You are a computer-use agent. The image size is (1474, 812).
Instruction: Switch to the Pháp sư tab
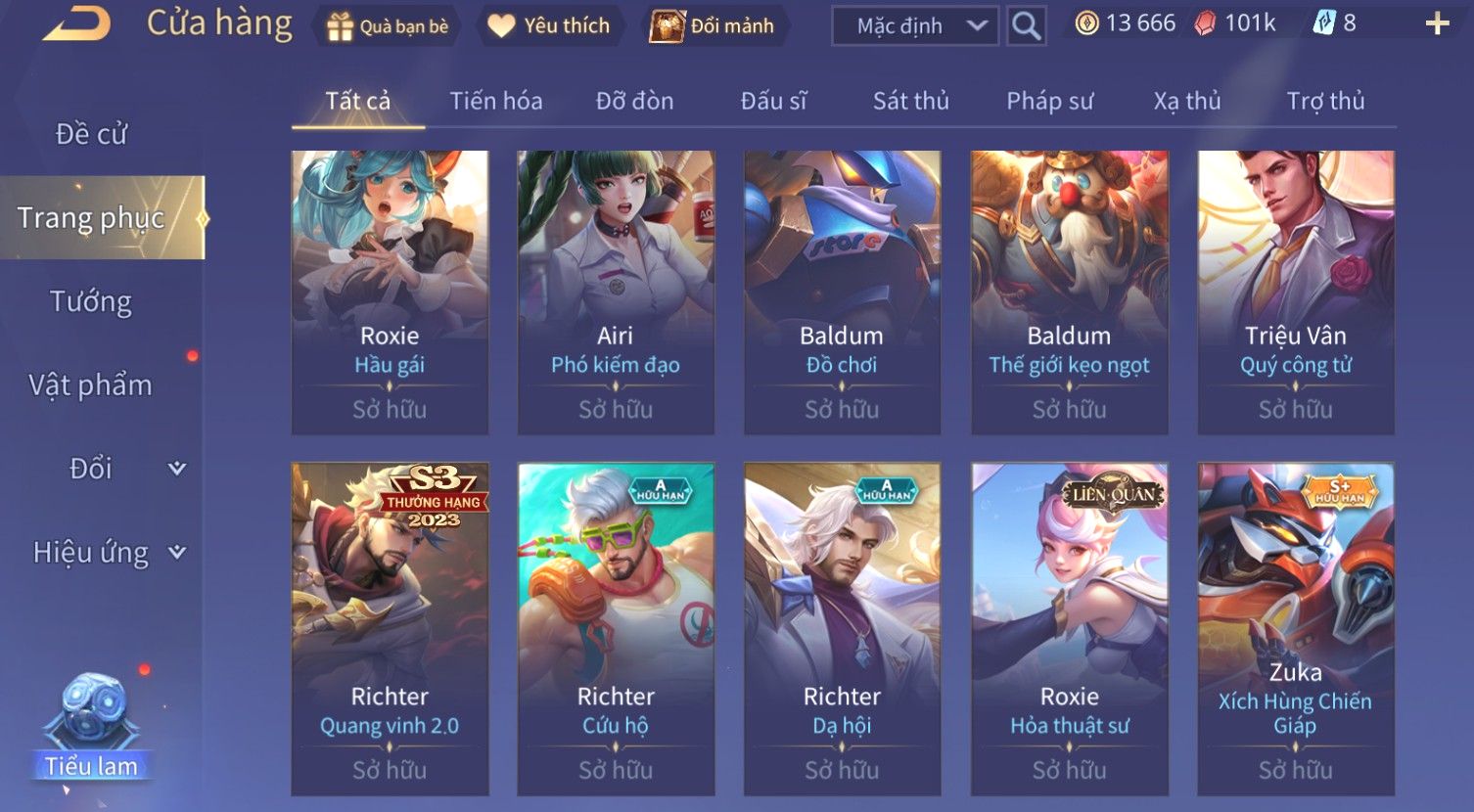click(1049, 101)
